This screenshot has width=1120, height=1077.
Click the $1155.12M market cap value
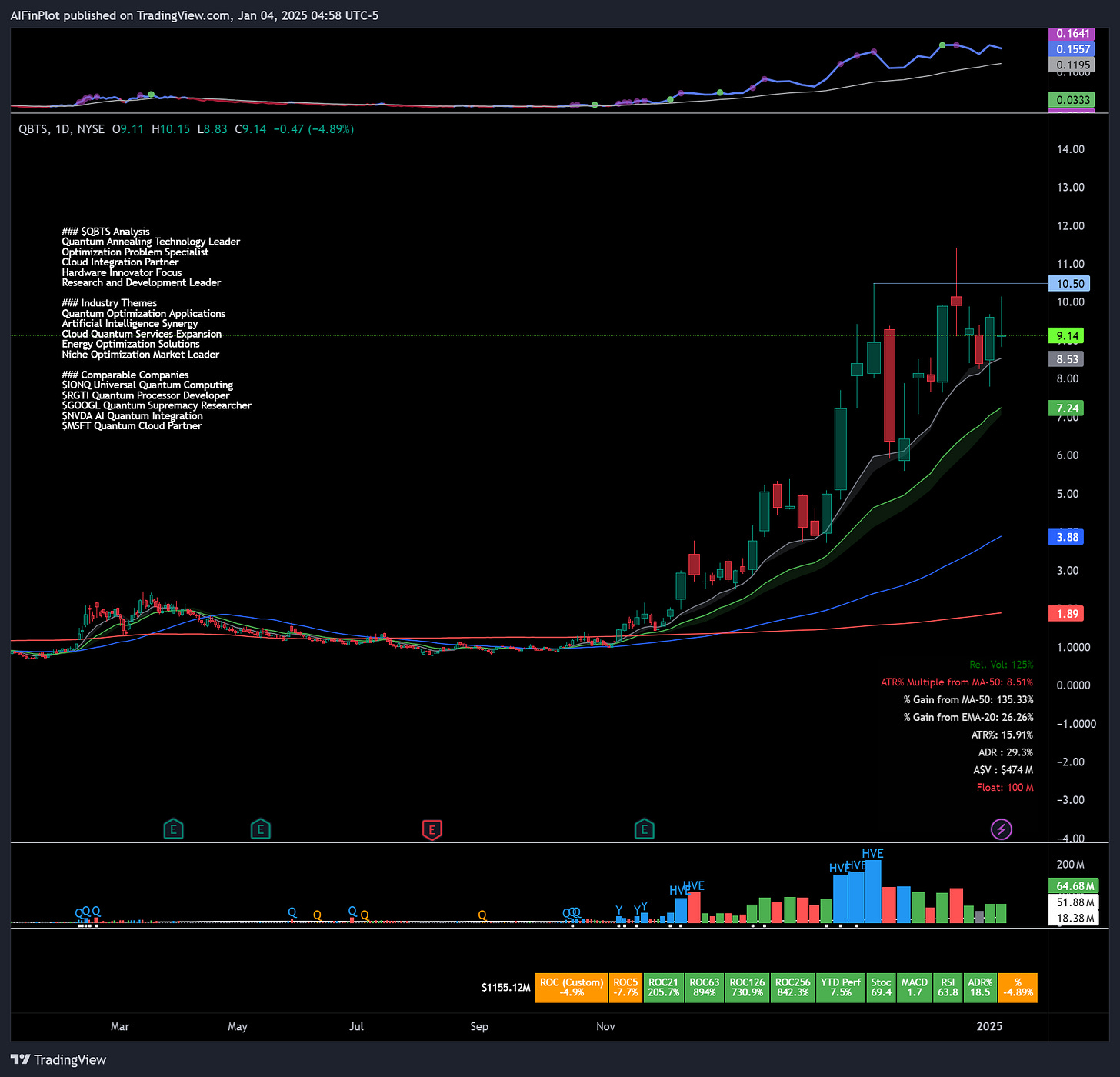click(x=506, y=988)
